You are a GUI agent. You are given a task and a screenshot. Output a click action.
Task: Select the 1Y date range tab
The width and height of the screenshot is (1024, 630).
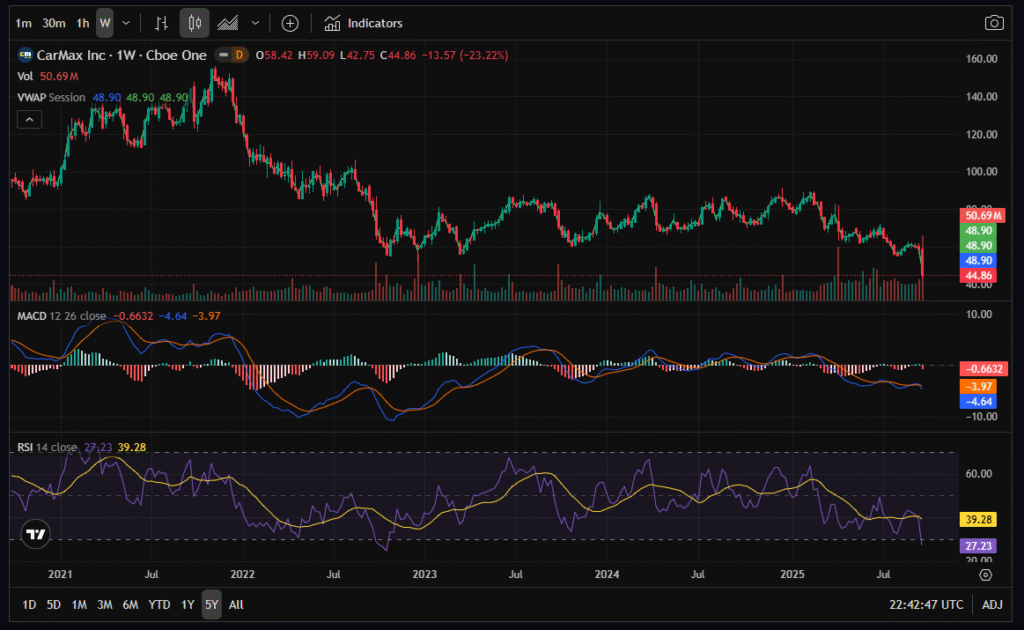point(187,605)
